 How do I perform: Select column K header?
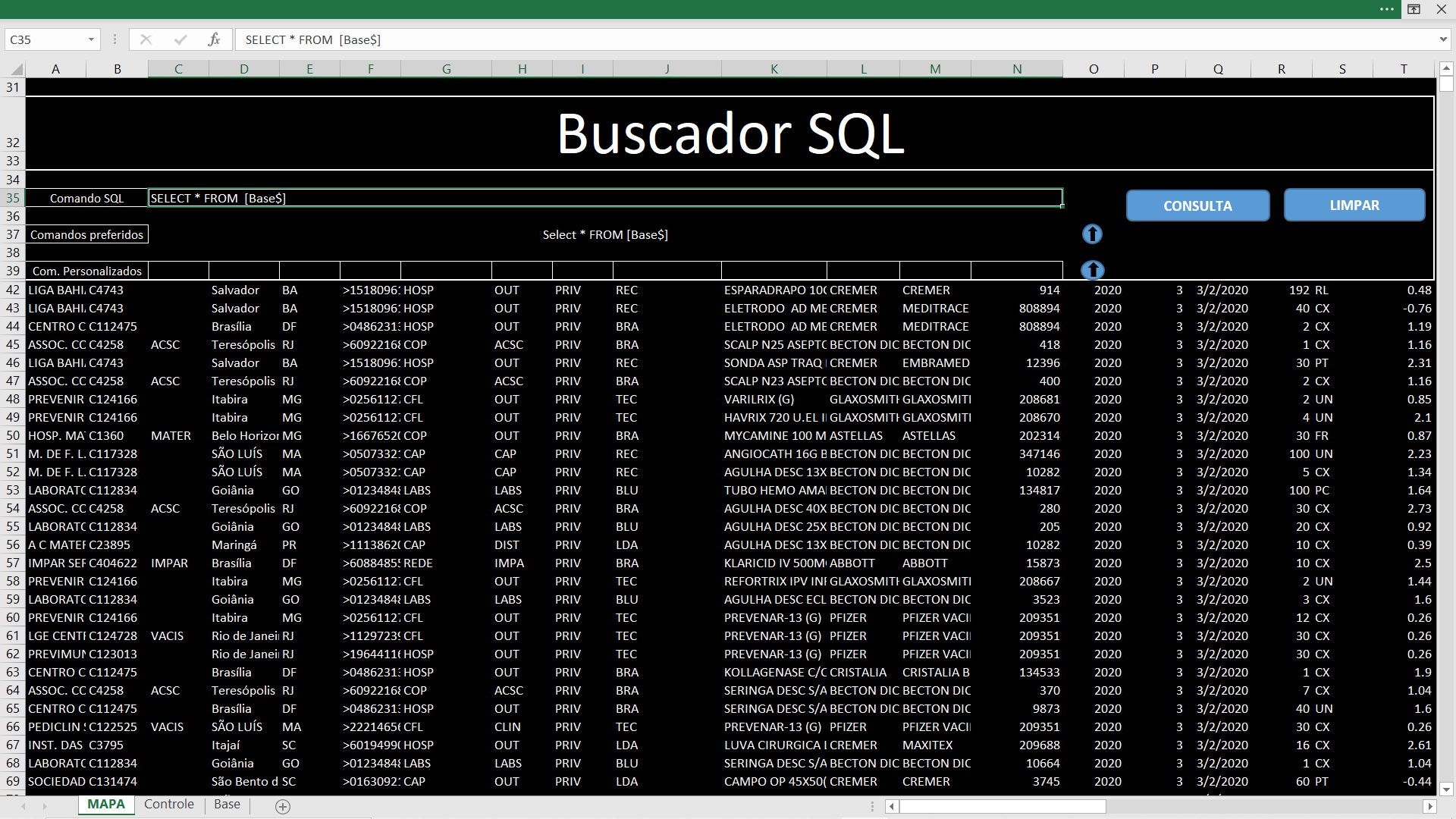click(x=774, y=69)
